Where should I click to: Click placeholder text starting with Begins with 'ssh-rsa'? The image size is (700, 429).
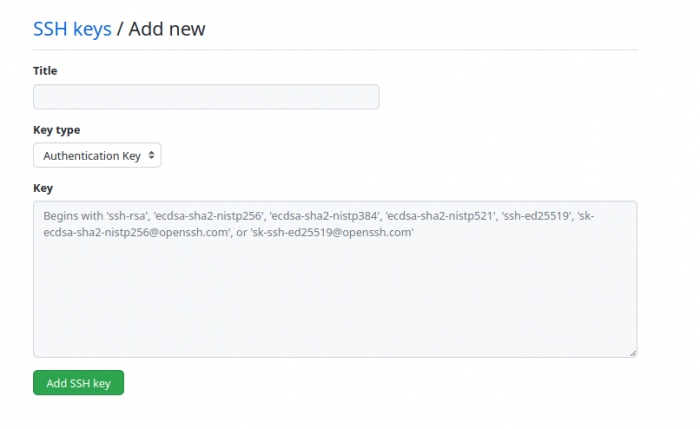pos(319,216)
